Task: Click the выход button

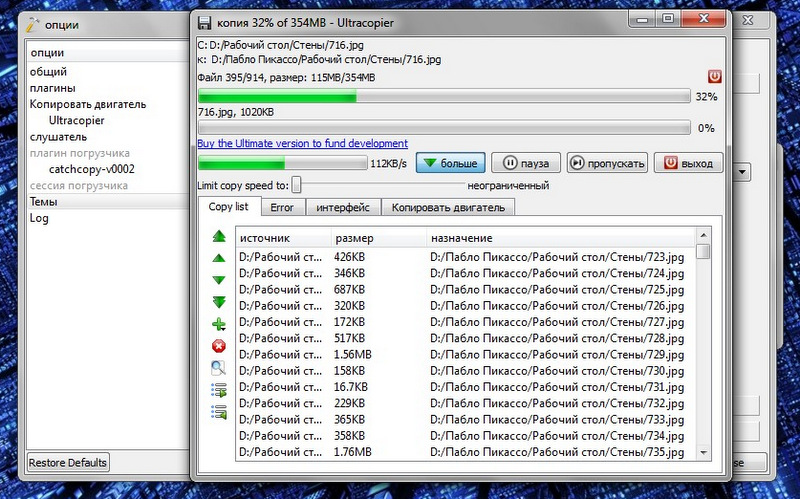Action: (688, 163)
